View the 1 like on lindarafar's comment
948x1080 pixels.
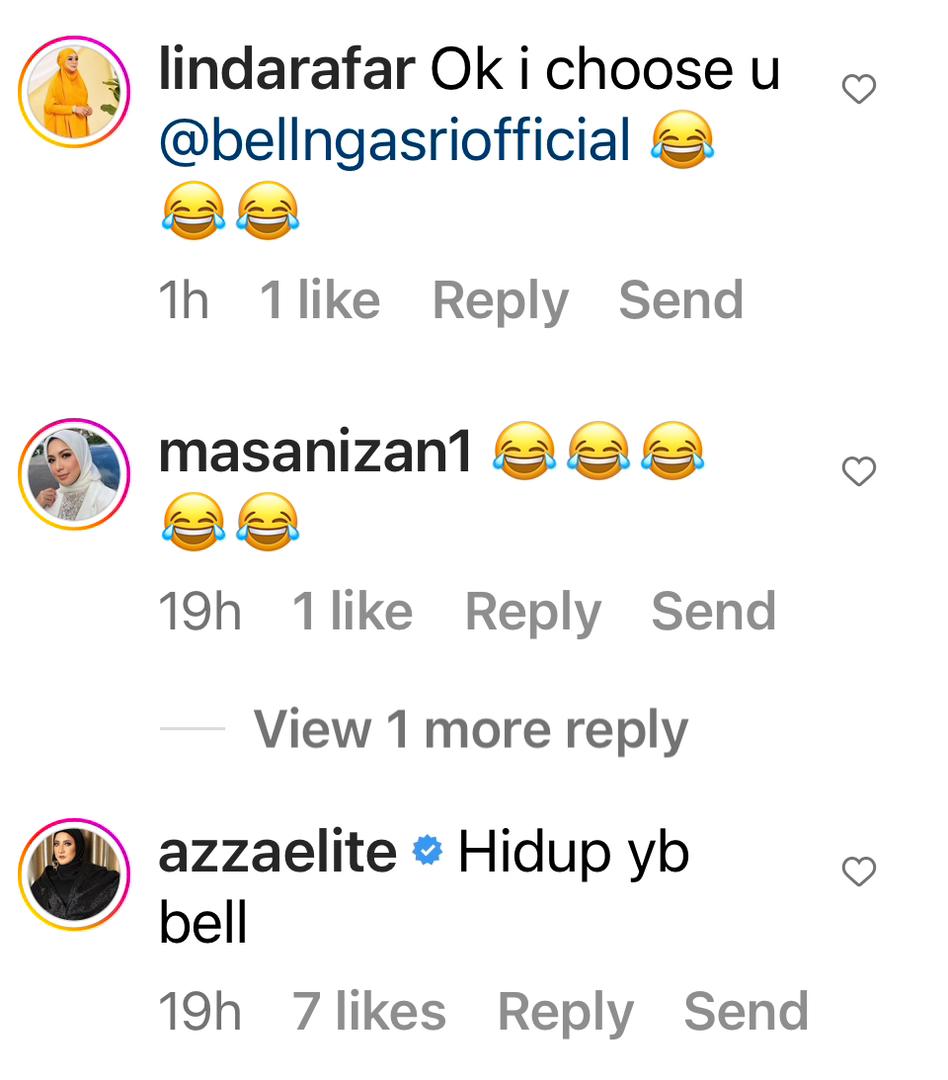(x=320, y=300)
